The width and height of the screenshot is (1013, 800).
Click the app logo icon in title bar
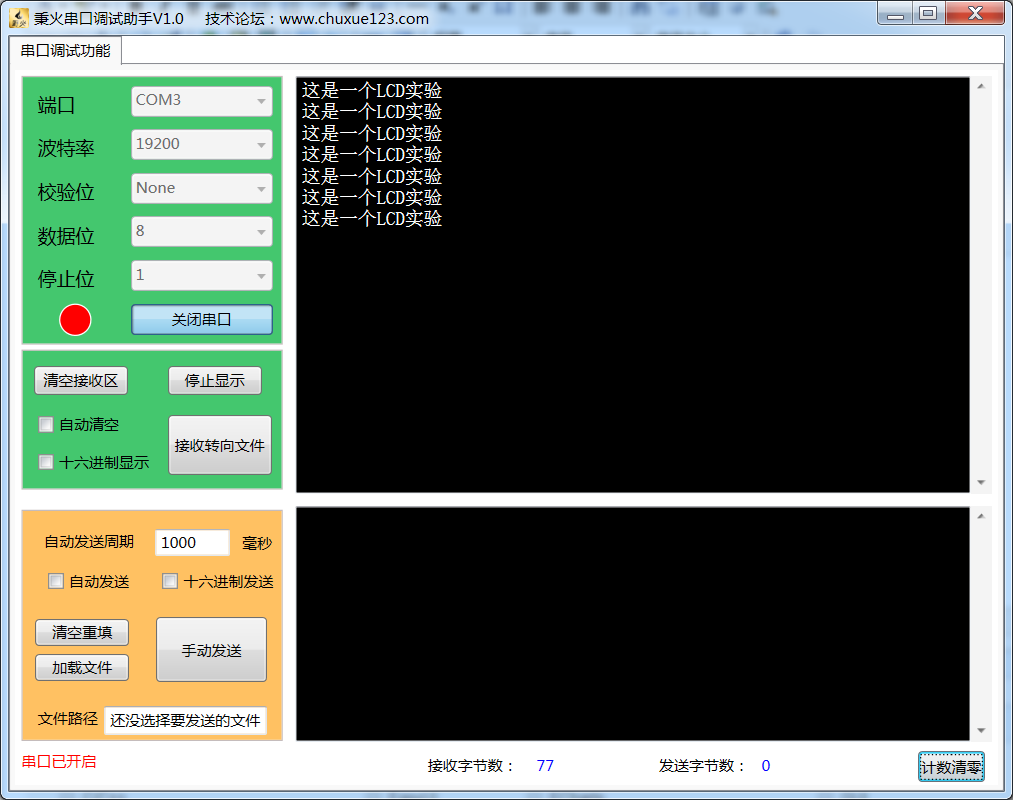(19, 18)
